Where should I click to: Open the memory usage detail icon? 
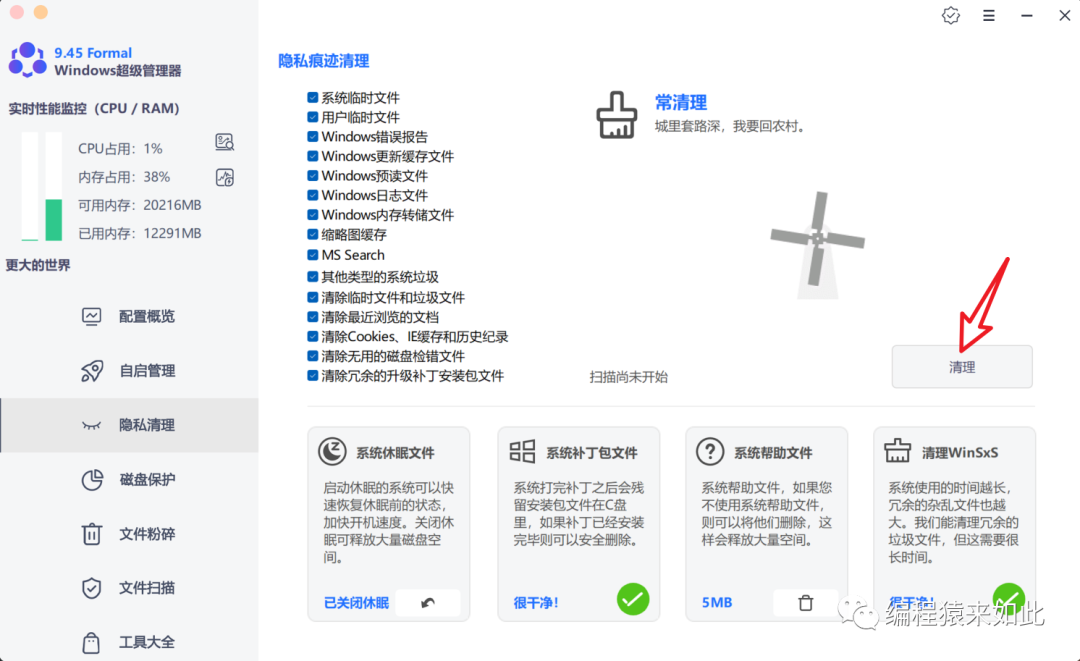[x=225, y=177]
